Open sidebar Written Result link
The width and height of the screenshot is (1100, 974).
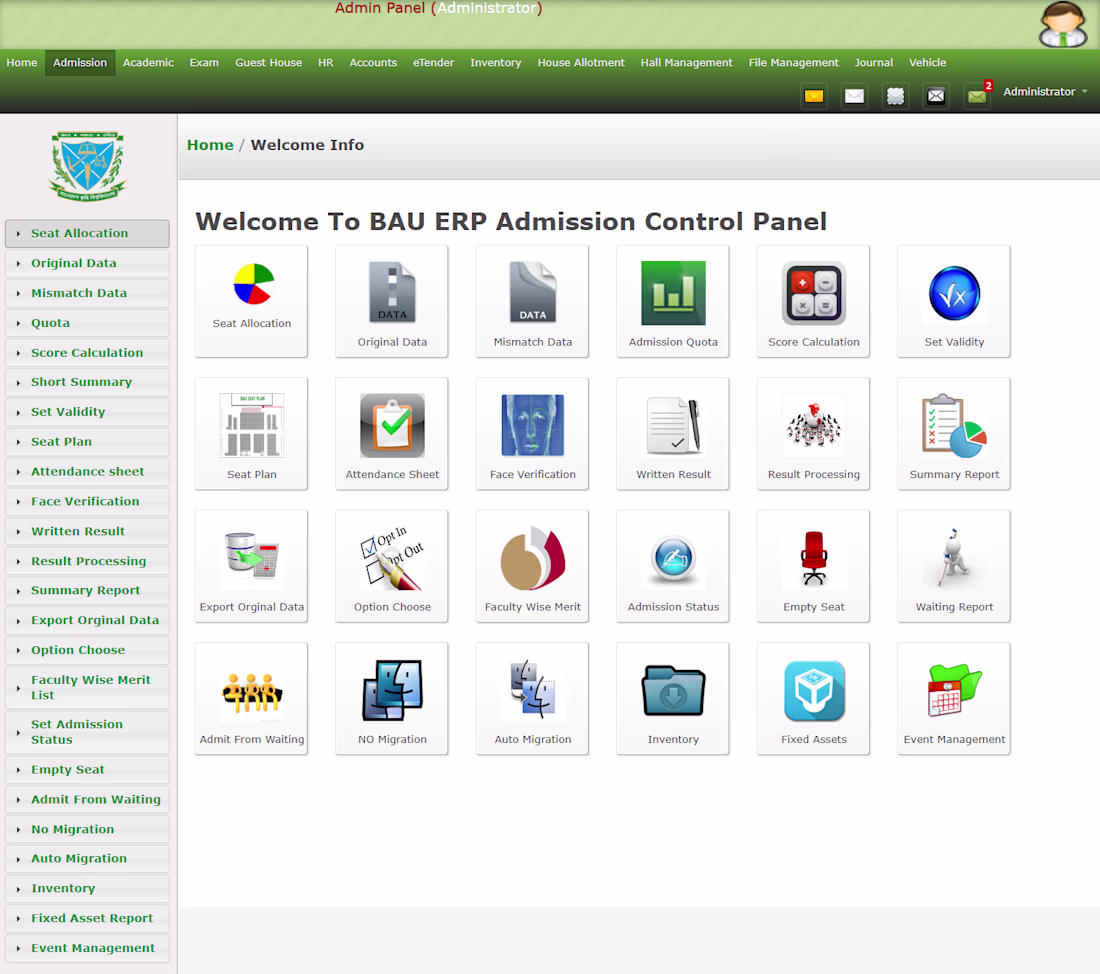87,531
